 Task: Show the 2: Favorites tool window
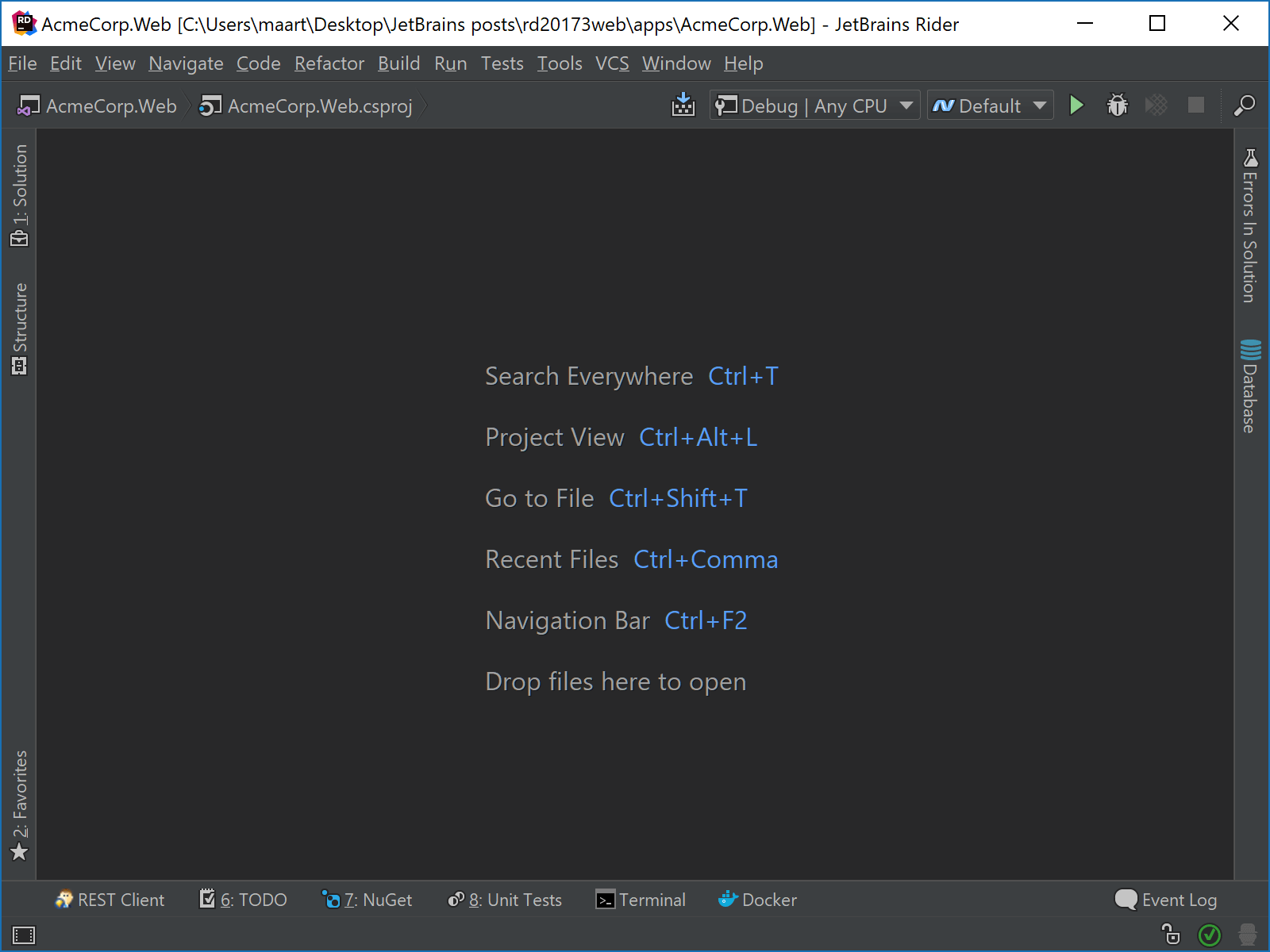19,805
